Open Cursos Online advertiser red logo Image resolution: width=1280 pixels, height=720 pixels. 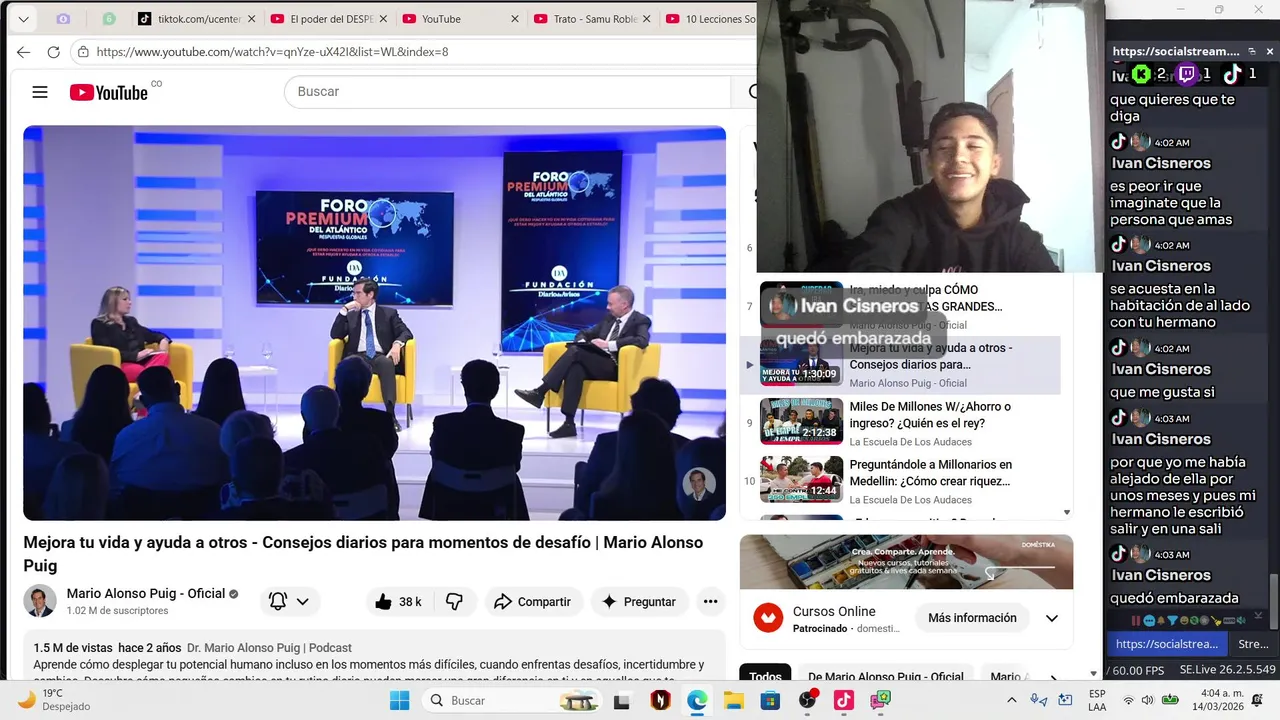[x=768, y=618]
